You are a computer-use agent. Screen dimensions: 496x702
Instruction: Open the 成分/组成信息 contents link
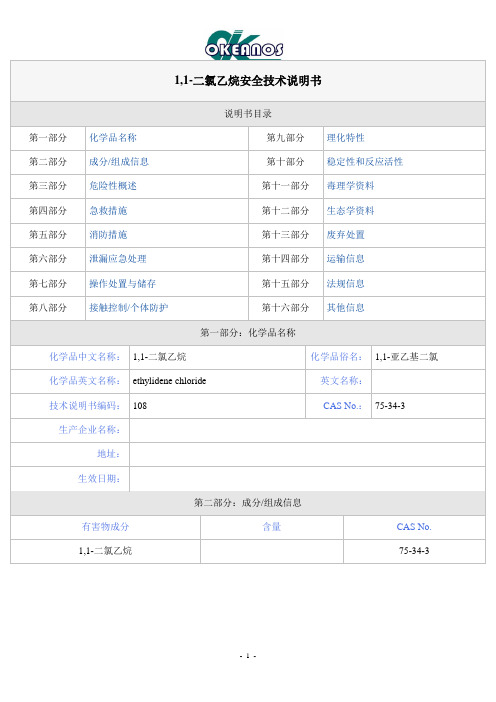click(x=119, y=162)
